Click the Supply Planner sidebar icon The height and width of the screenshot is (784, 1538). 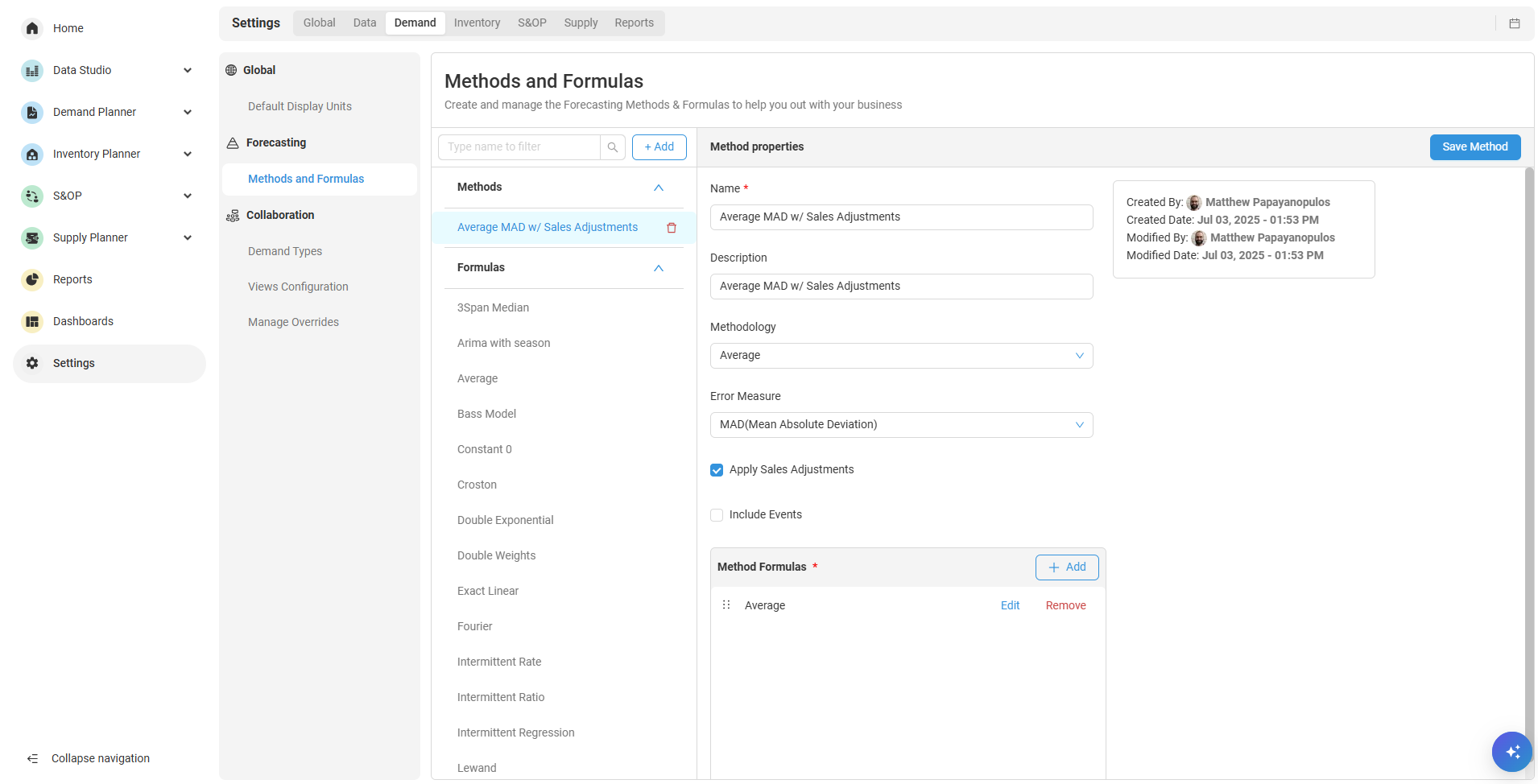[x=32, y=238]
